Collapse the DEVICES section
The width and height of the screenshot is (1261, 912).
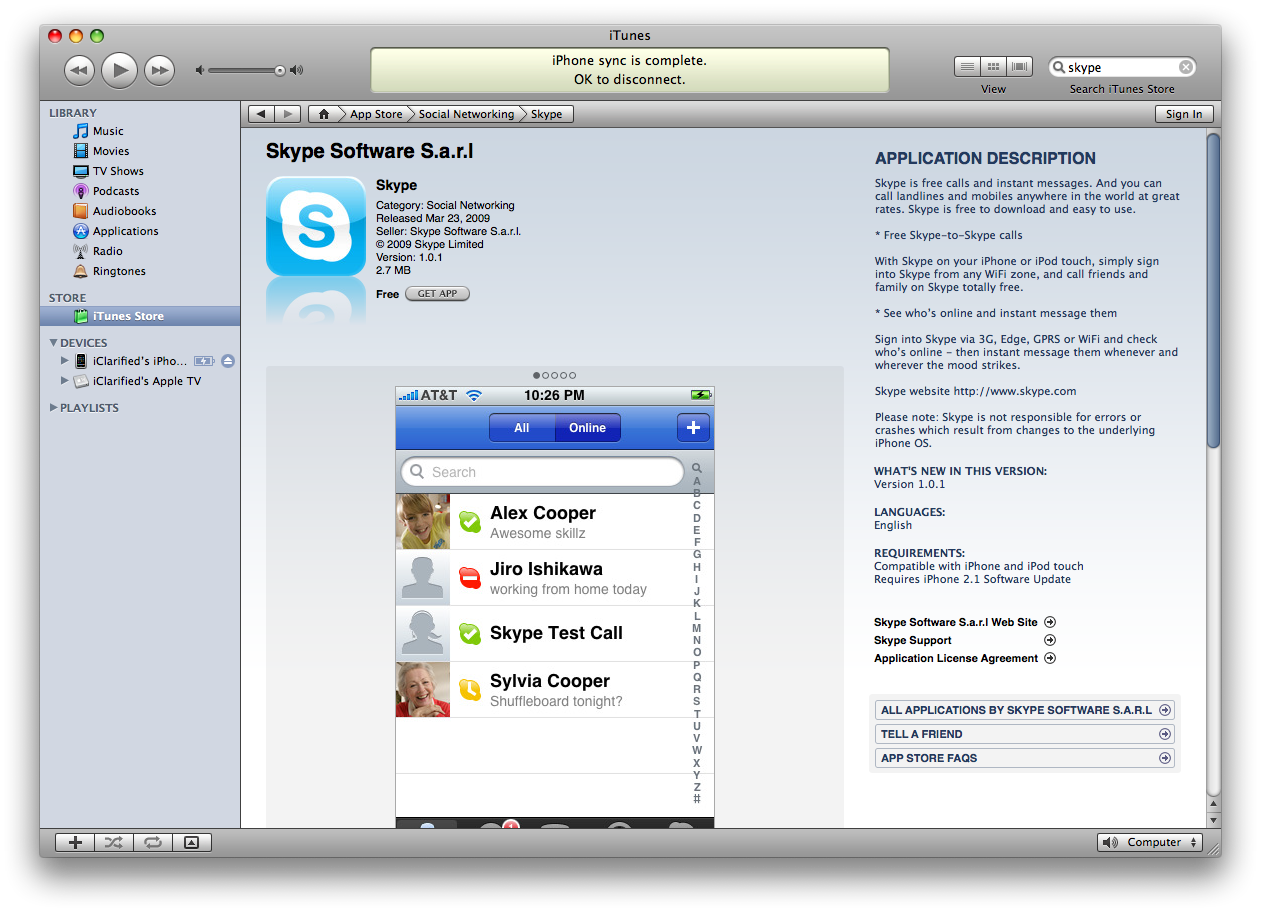pyautogui.click(x=54, y=343)
